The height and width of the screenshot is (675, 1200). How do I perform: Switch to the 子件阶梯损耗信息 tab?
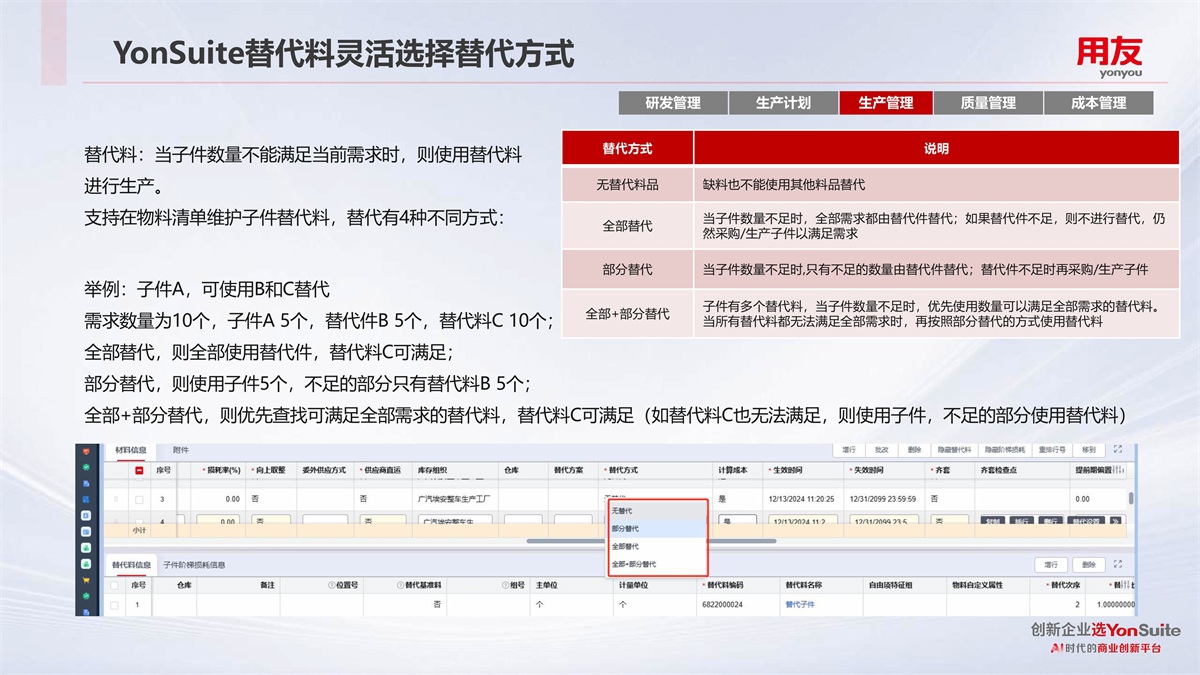(x=194, y=565)
